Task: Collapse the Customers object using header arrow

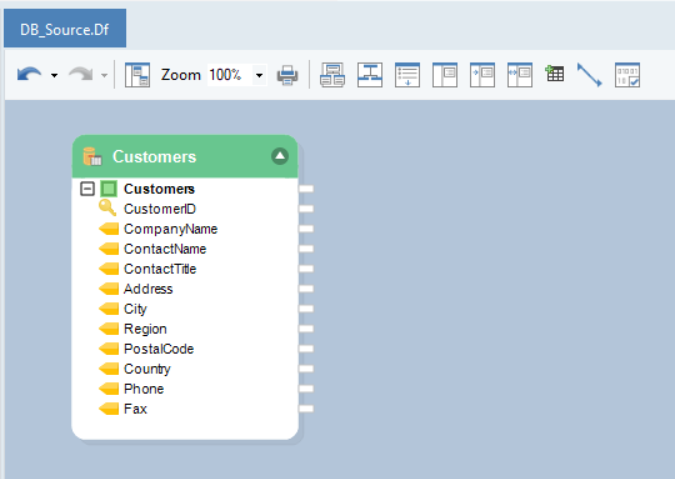Action: pos(280,156)
